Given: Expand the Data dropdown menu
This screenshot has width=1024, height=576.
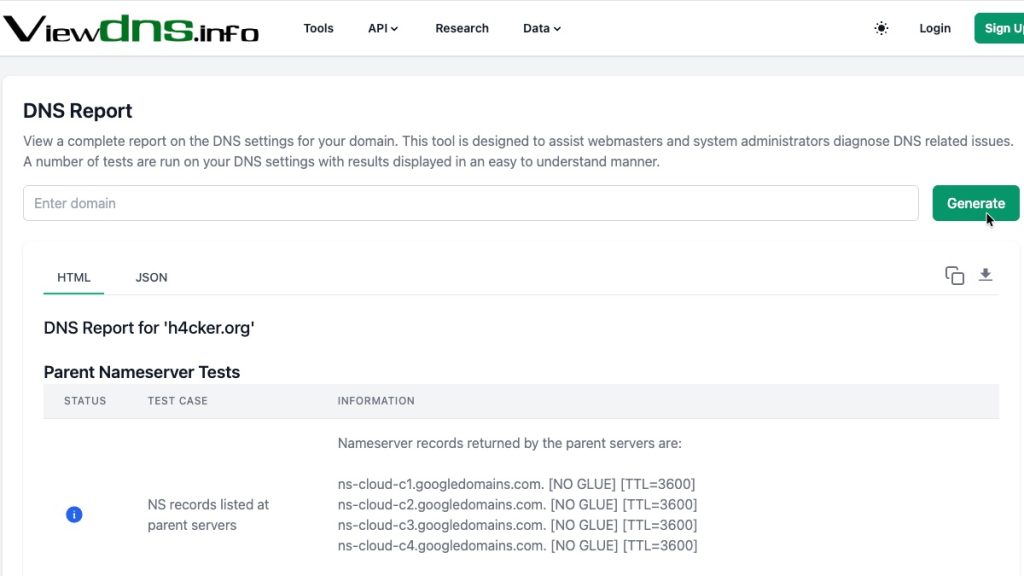Looking at the screenshot, I should click(x=541, y=28).
